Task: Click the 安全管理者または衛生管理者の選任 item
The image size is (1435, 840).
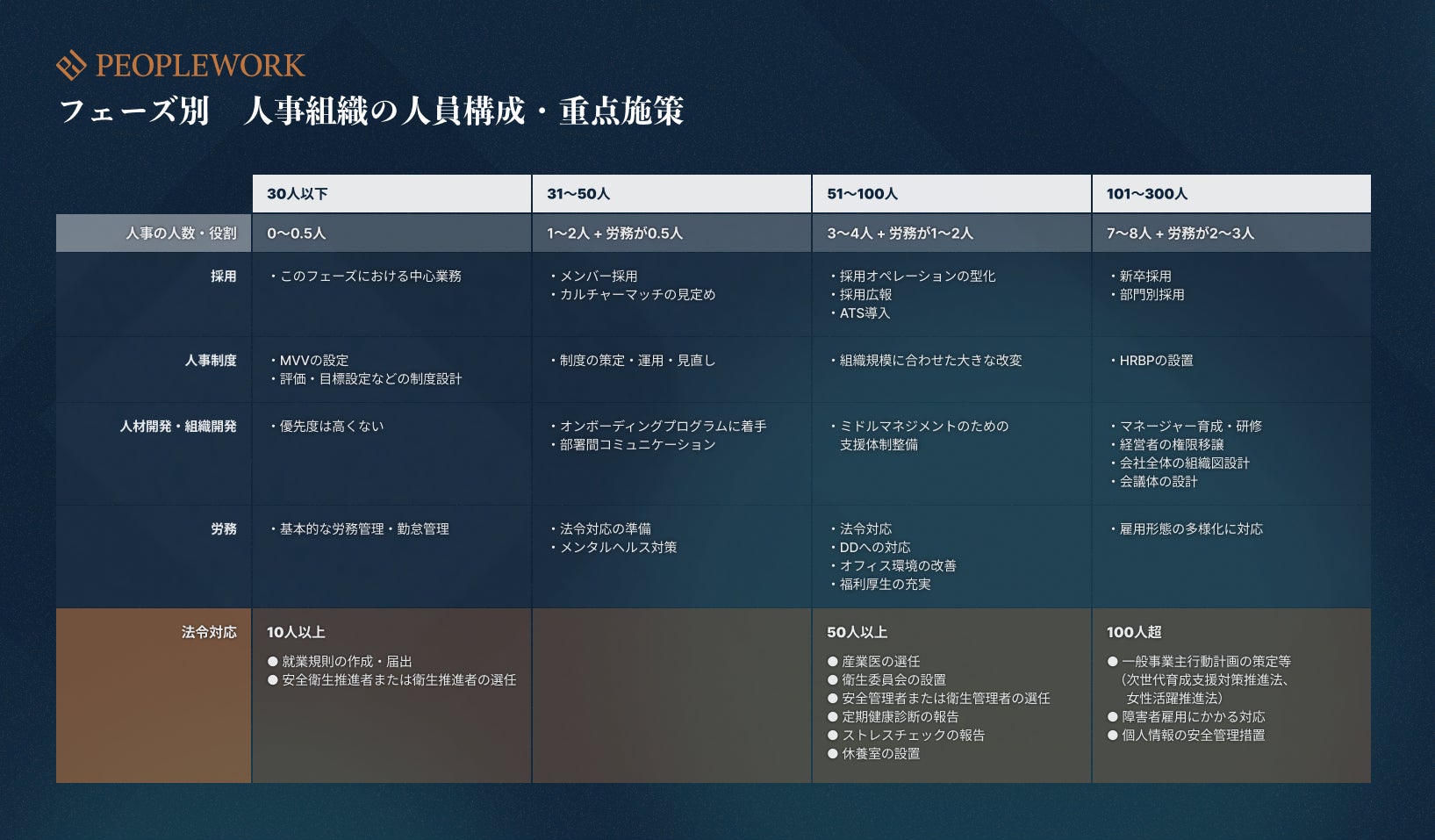Action: coord(938,699)
